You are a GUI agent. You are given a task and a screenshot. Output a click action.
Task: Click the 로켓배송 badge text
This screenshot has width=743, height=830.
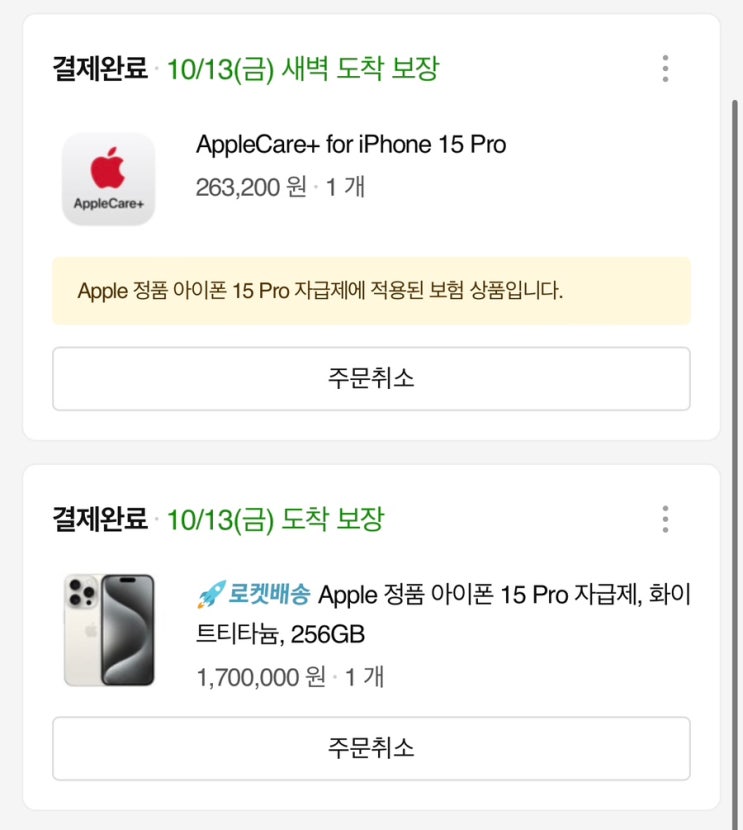pos(269,595)
